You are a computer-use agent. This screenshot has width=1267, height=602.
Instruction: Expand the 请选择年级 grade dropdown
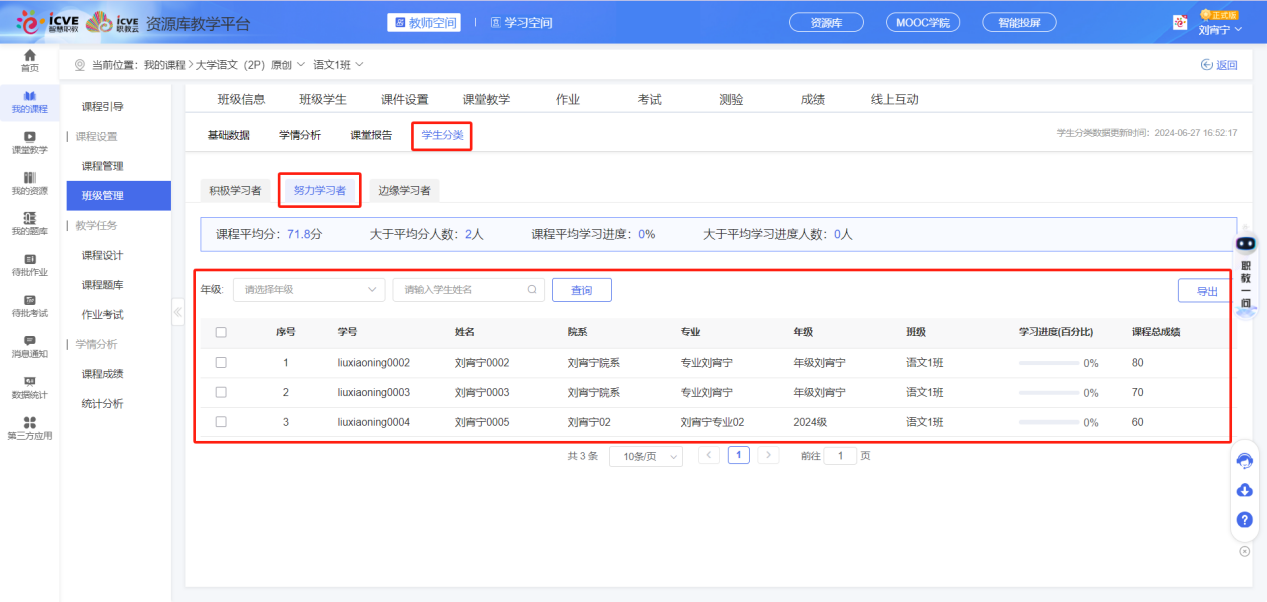pos(308,289)
